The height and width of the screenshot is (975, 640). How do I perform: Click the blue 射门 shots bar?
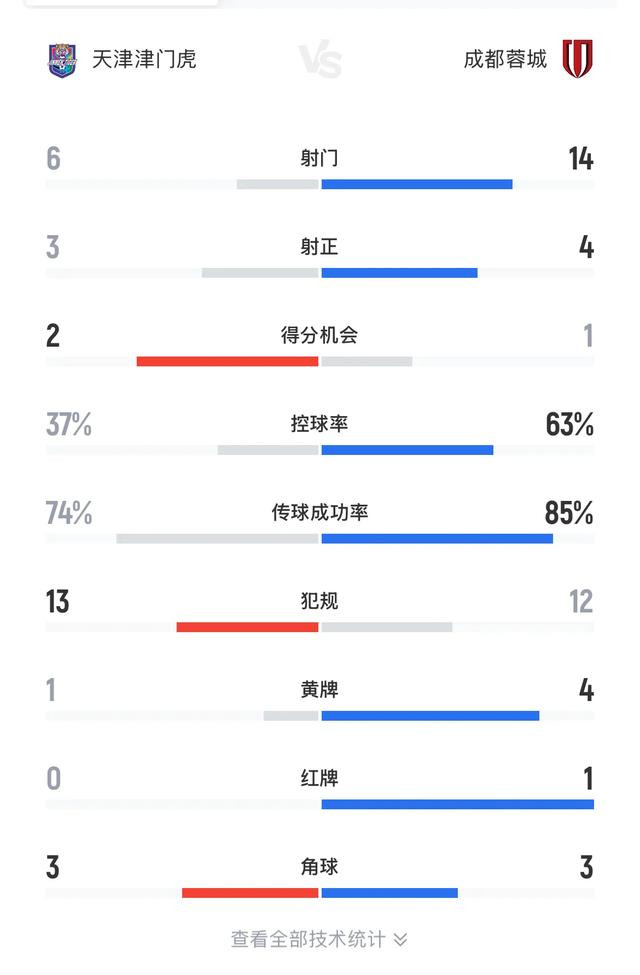pyautogui.click(x=417, y=184)
